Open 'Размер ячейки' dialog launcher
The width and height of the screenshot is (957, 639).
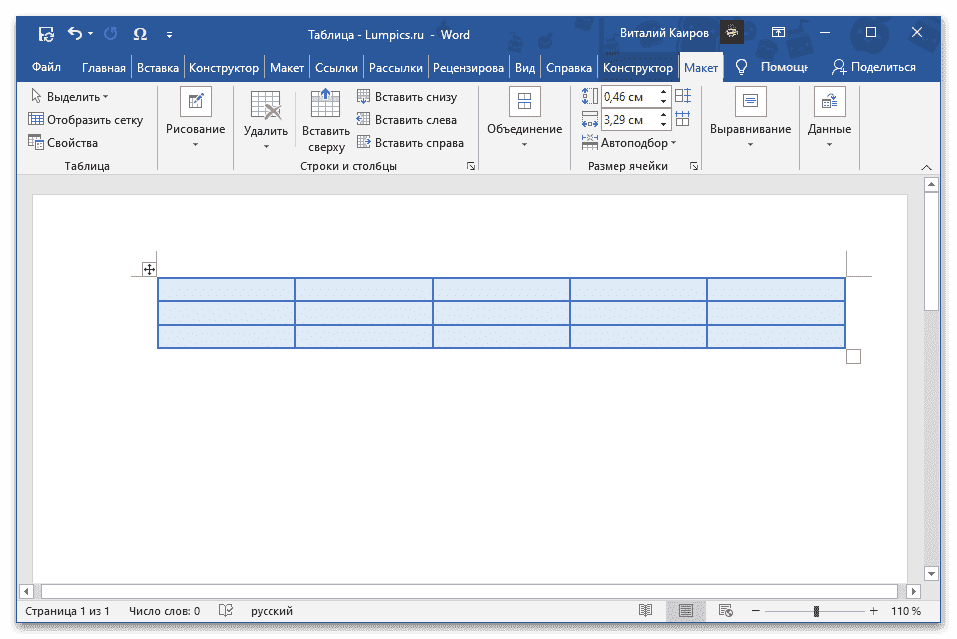click(x=694, y=166)
